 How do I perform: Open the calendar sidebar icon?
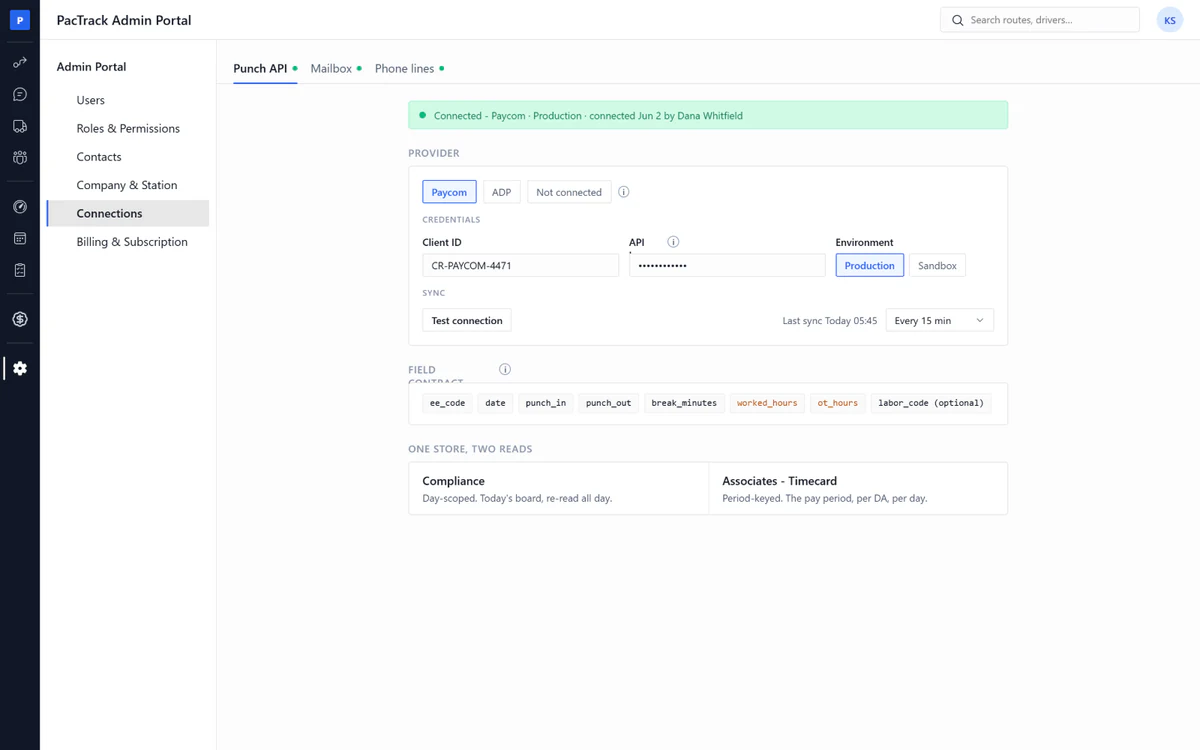point(20,239)
